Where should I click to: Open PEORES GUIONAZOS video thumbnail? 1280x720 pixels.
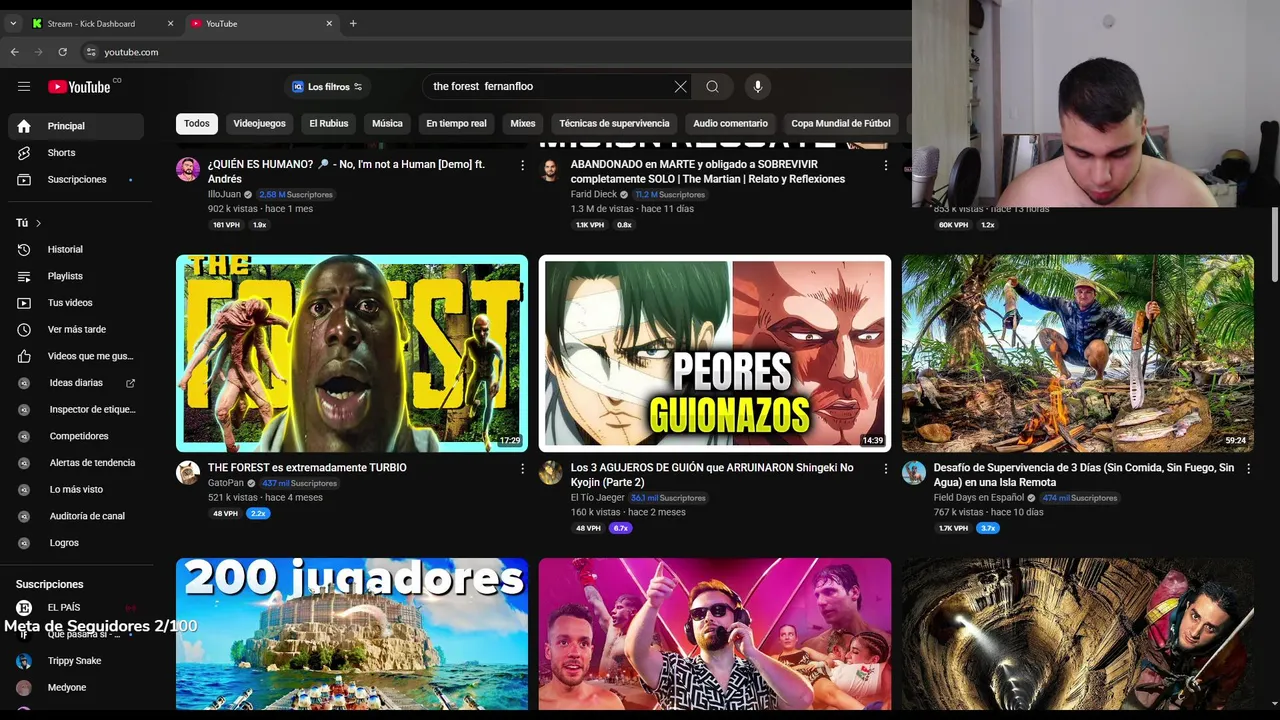pyautogui.click(x=715, y=353)
